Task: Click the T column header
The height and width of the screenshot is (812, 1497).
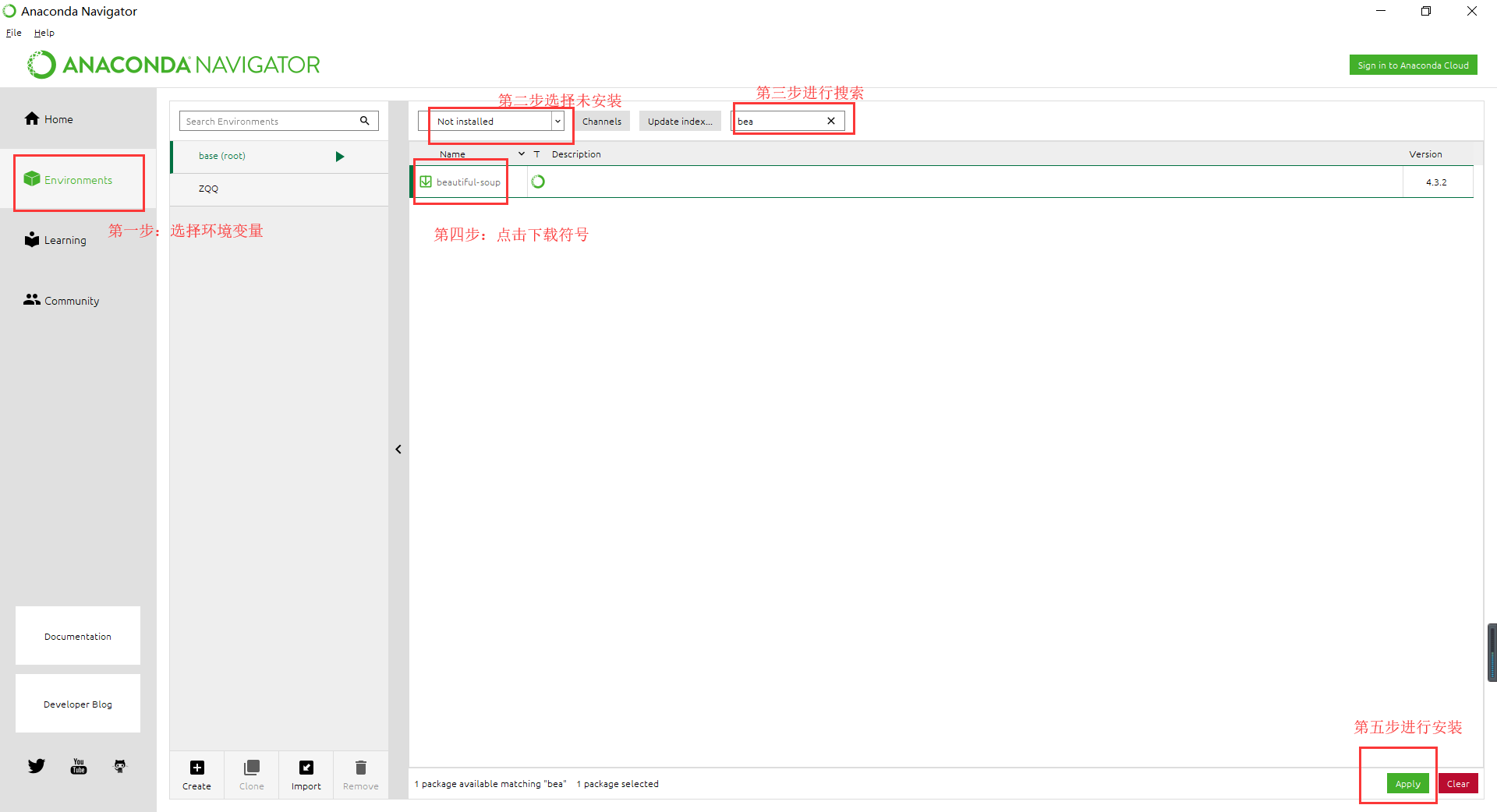Action: (536, 154)
